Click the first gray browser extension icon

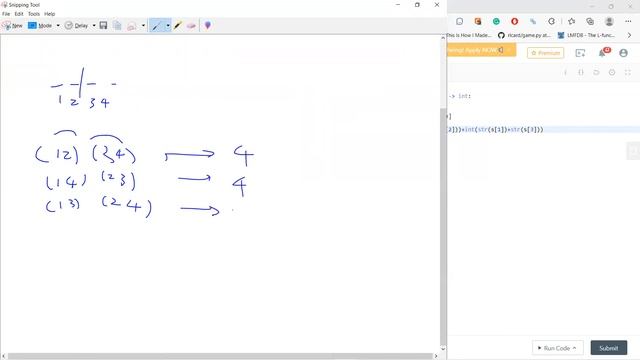point(460,21)
